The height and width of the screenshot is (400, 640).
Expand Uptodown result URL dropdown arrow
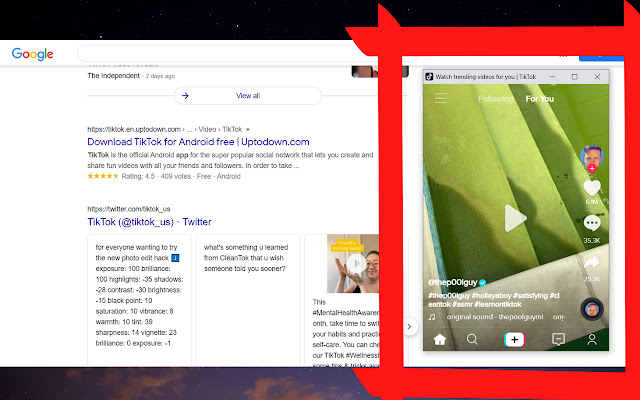[x=248, y=129]
